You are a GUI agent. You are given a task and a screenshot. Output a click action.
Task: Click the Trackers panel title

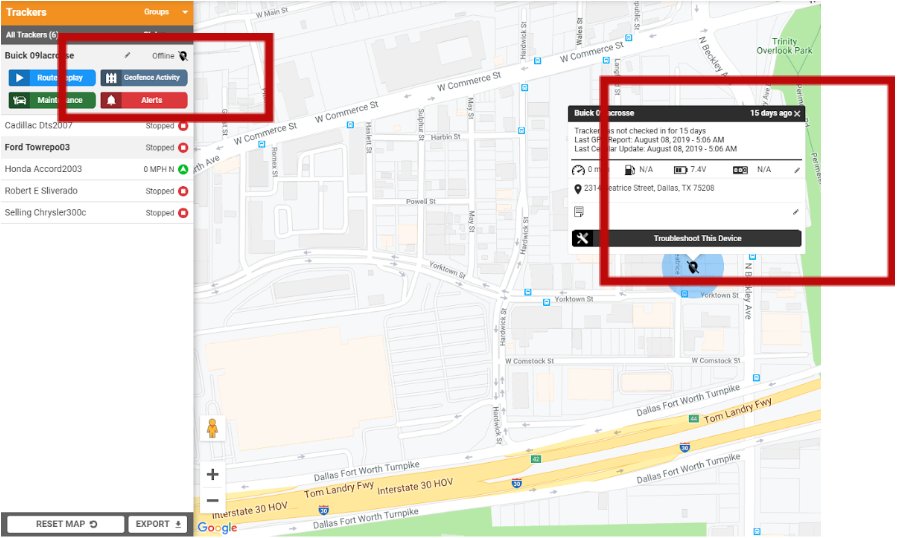click(26, 12)
